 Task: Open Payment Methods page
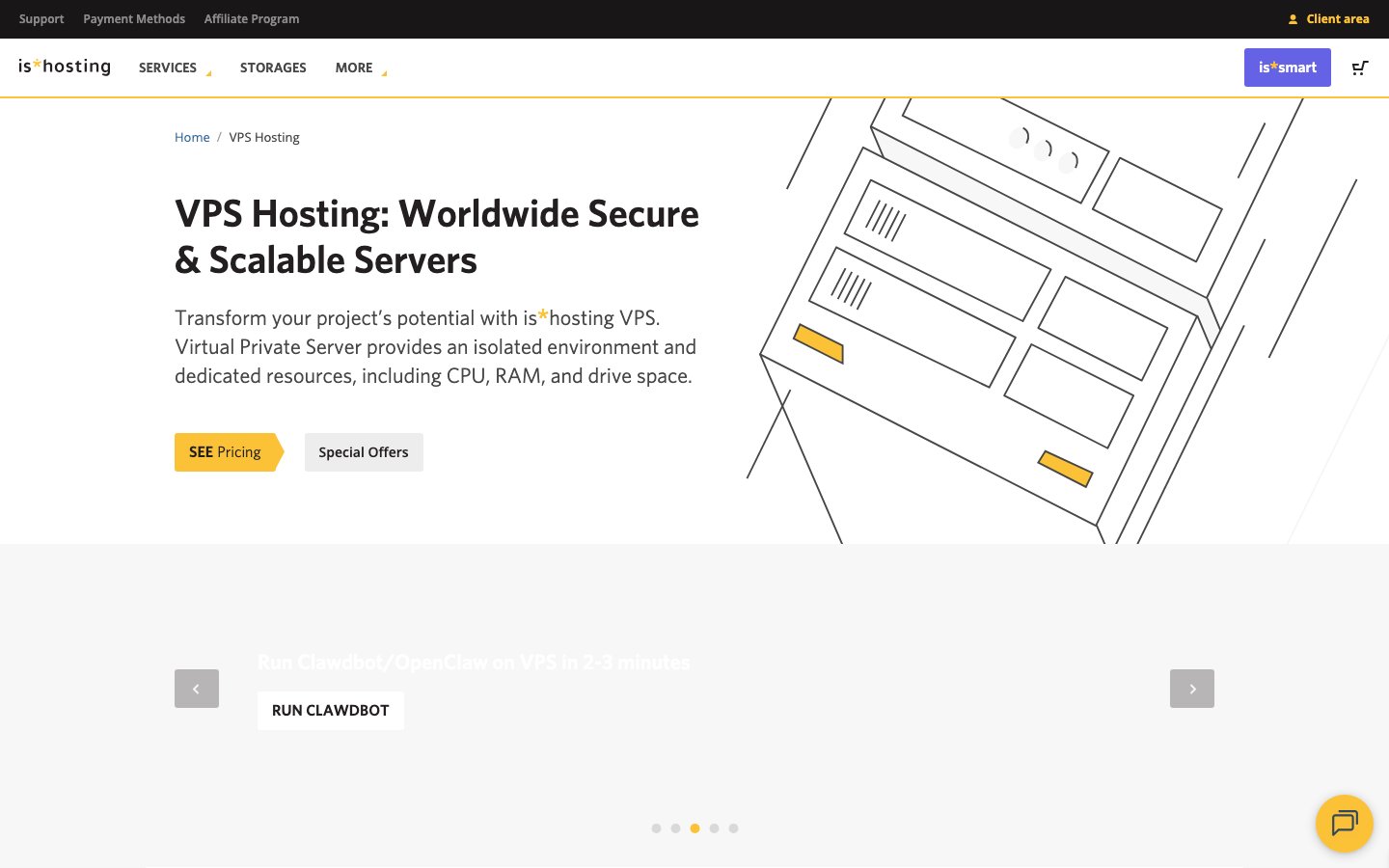click(134, 19)
